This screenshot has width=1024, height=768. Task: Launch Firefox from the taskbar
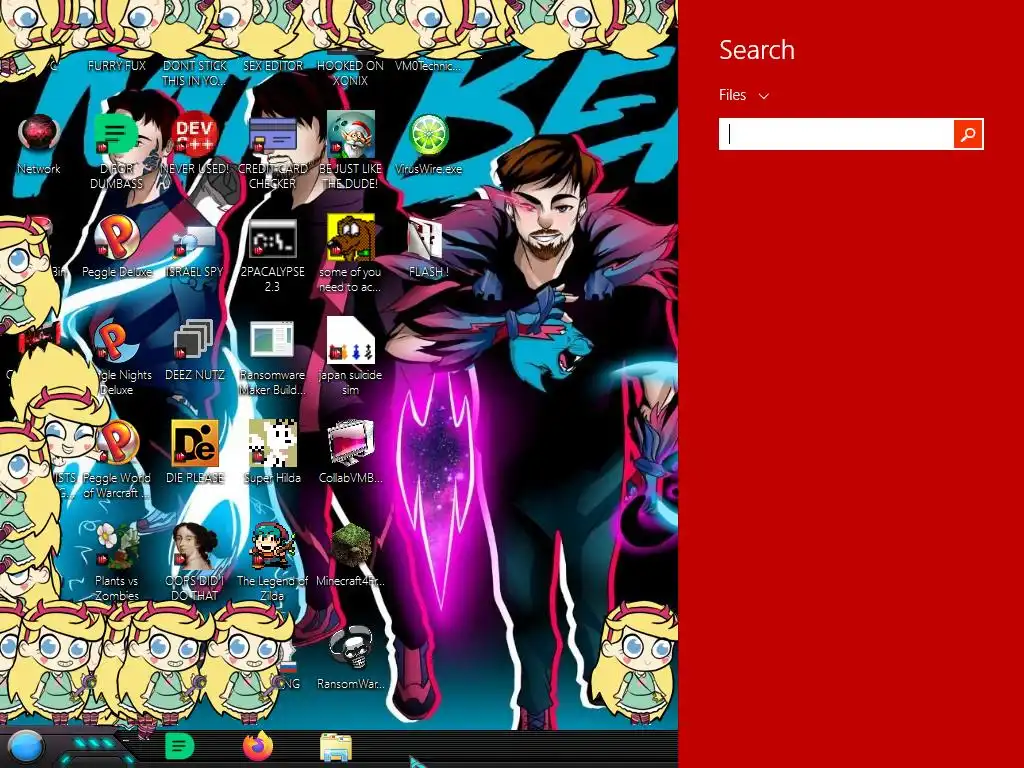258,746
